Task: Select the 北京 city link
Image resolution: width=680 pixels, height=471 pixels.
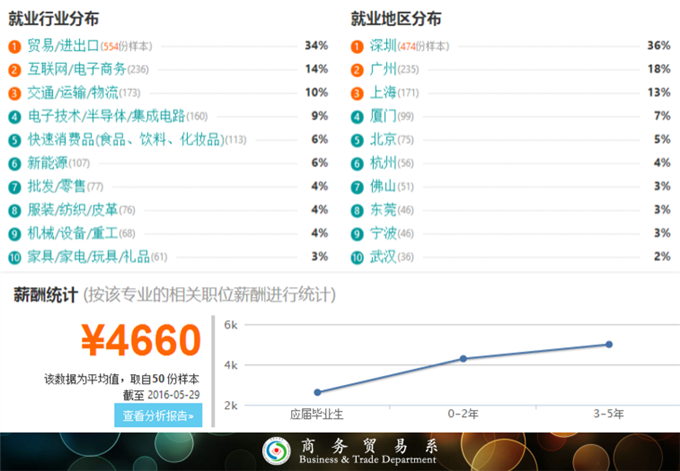Action: pos(382,140)
